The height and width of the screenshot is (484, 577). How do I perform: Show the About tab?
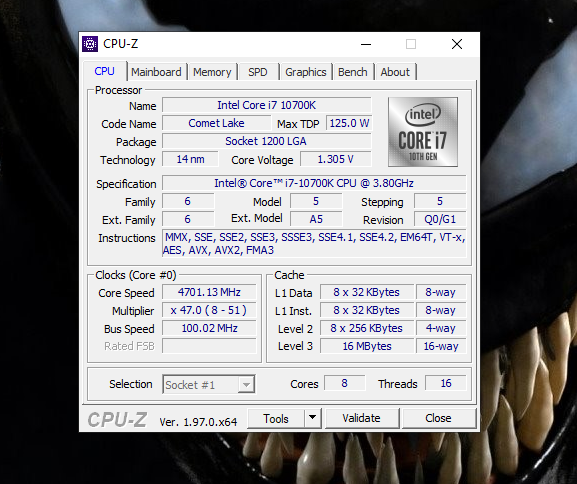[395, 72]
